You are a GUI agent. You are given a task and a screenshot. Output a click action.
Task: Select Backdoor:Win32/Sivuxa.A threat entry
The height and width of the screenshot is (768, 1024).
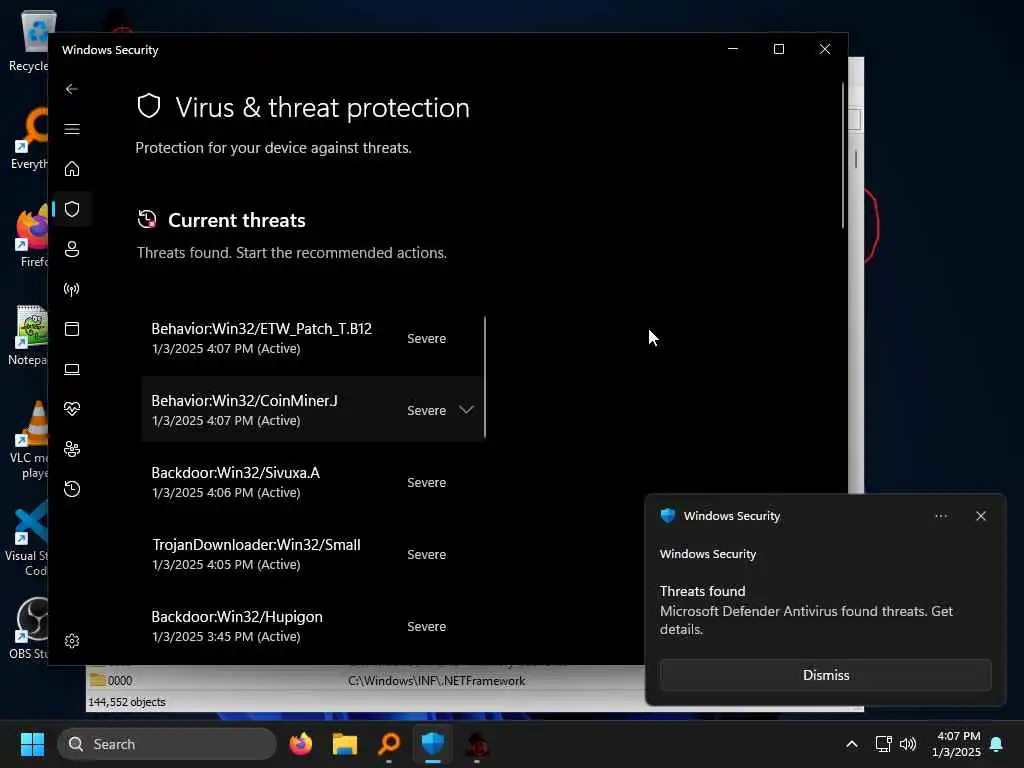[312, 482]
